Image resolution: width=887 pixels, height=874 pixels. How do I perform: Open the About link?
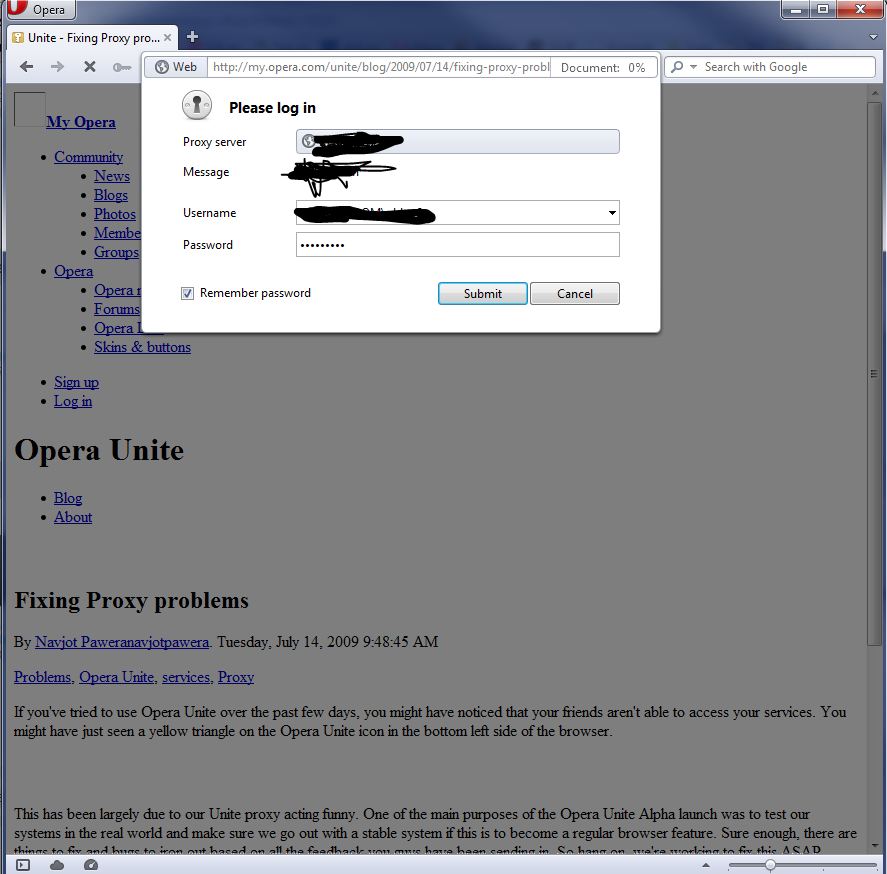[x=73, y=517]
